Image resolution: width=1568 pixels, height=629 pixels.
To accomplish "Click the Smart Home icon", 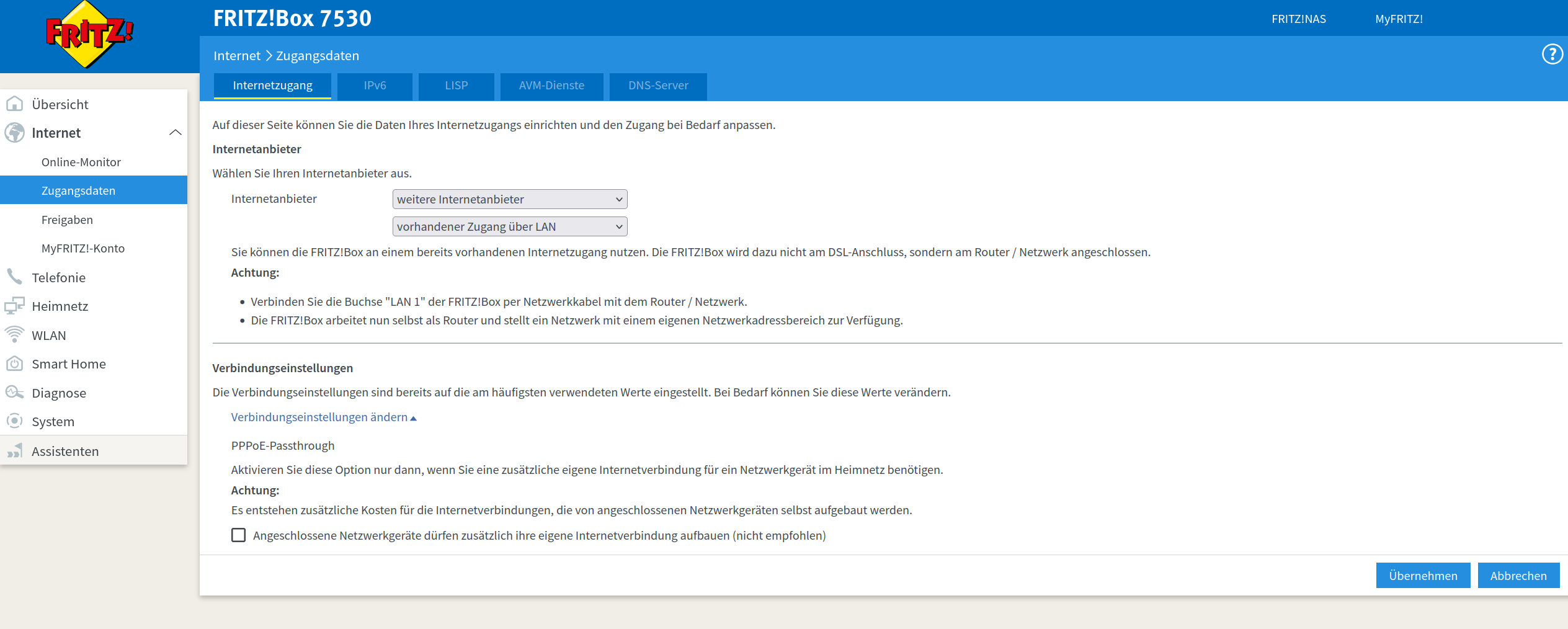I will point(14,364).
